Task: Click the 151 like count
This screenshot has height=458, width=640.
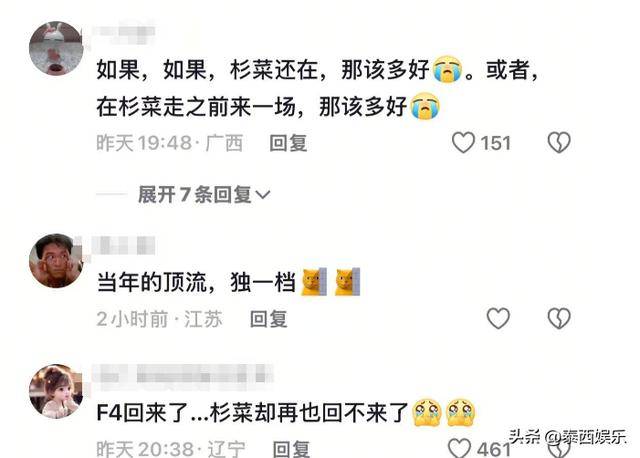Action: [x=496, y=143]
